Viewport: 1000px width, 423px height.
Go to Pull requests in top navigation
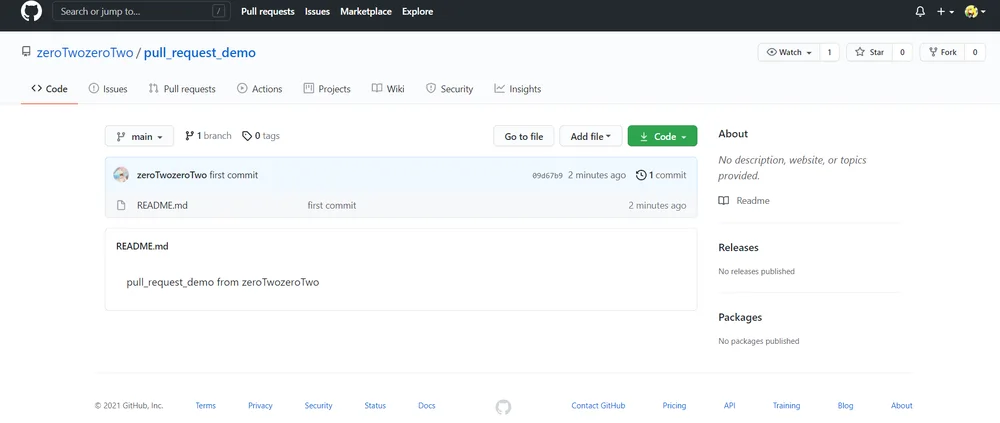tap(268, 11)
